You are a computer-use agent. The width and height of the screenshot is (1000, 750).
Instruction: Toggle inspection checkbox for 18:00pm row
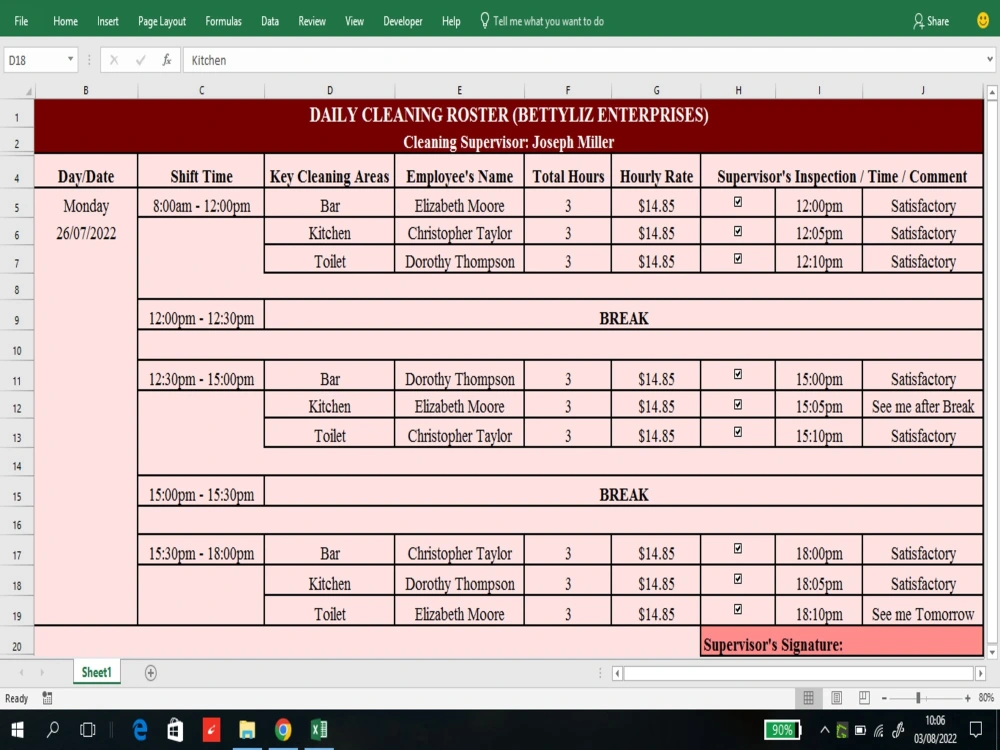coord(738,548)
